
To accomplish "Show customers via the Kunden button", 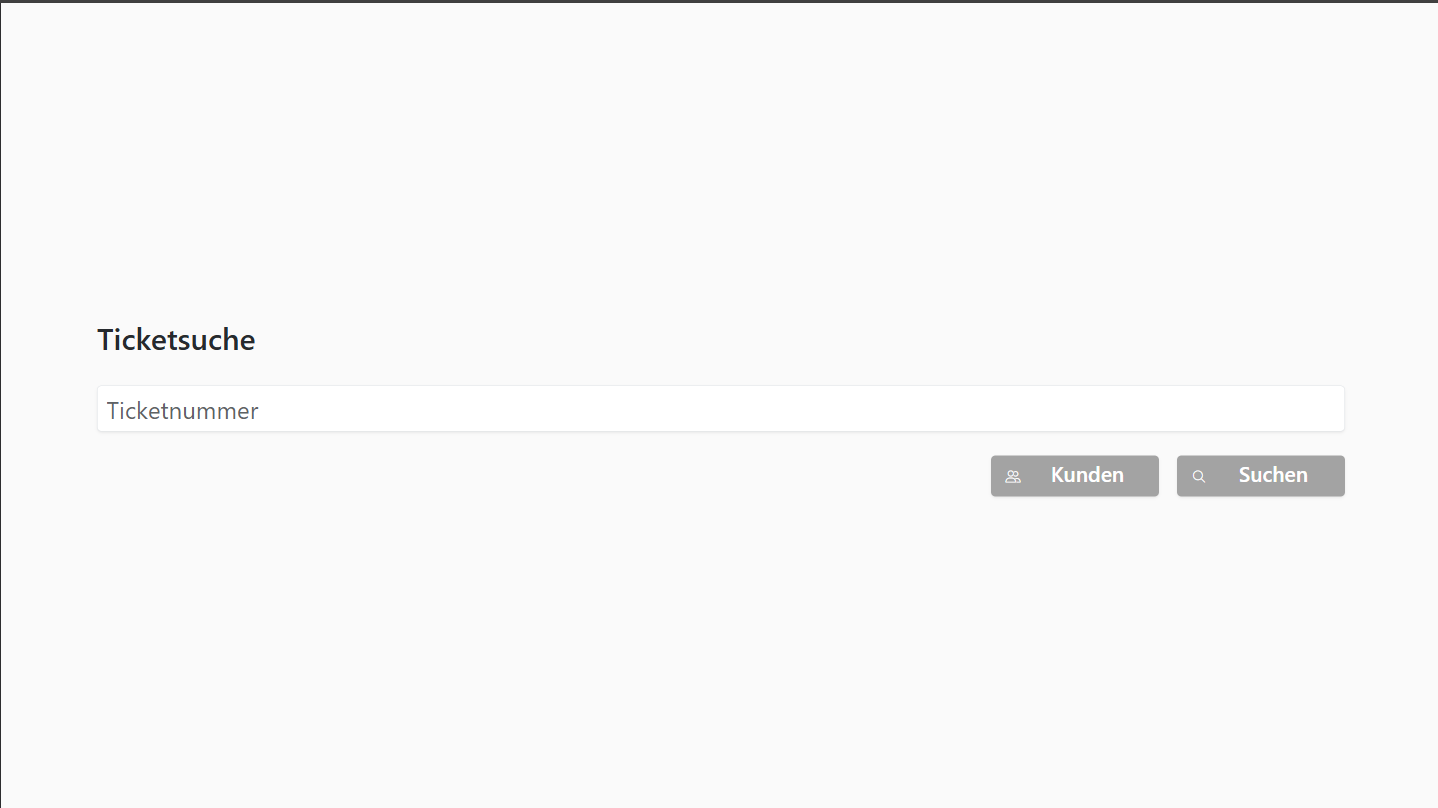I will click(1075, 476).
